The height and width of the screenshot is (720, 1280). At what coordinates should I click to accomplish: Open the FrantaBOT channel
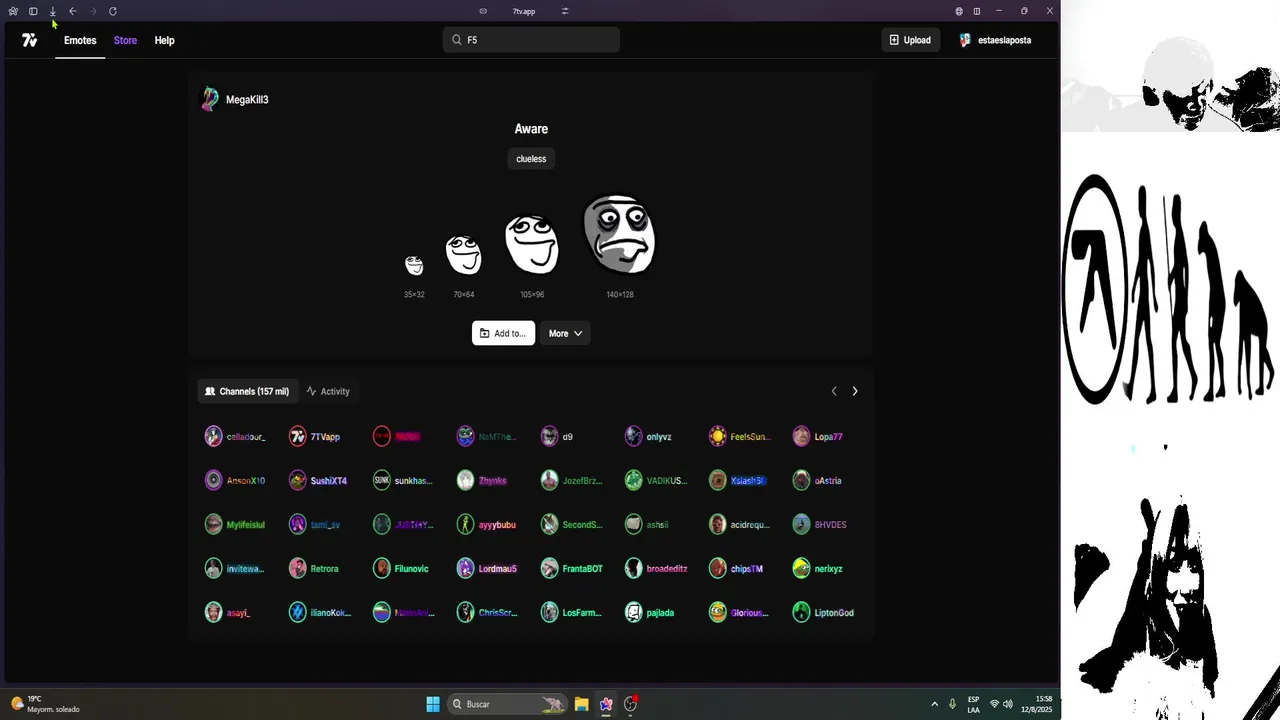(573, 568)
